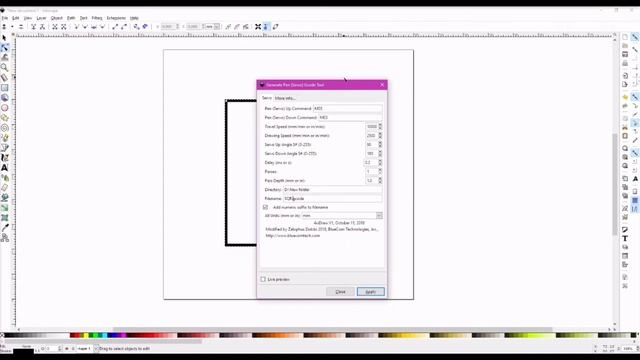Select the Measure tool
The height and width of the screenshot is (360, 640).
[4, 78]
